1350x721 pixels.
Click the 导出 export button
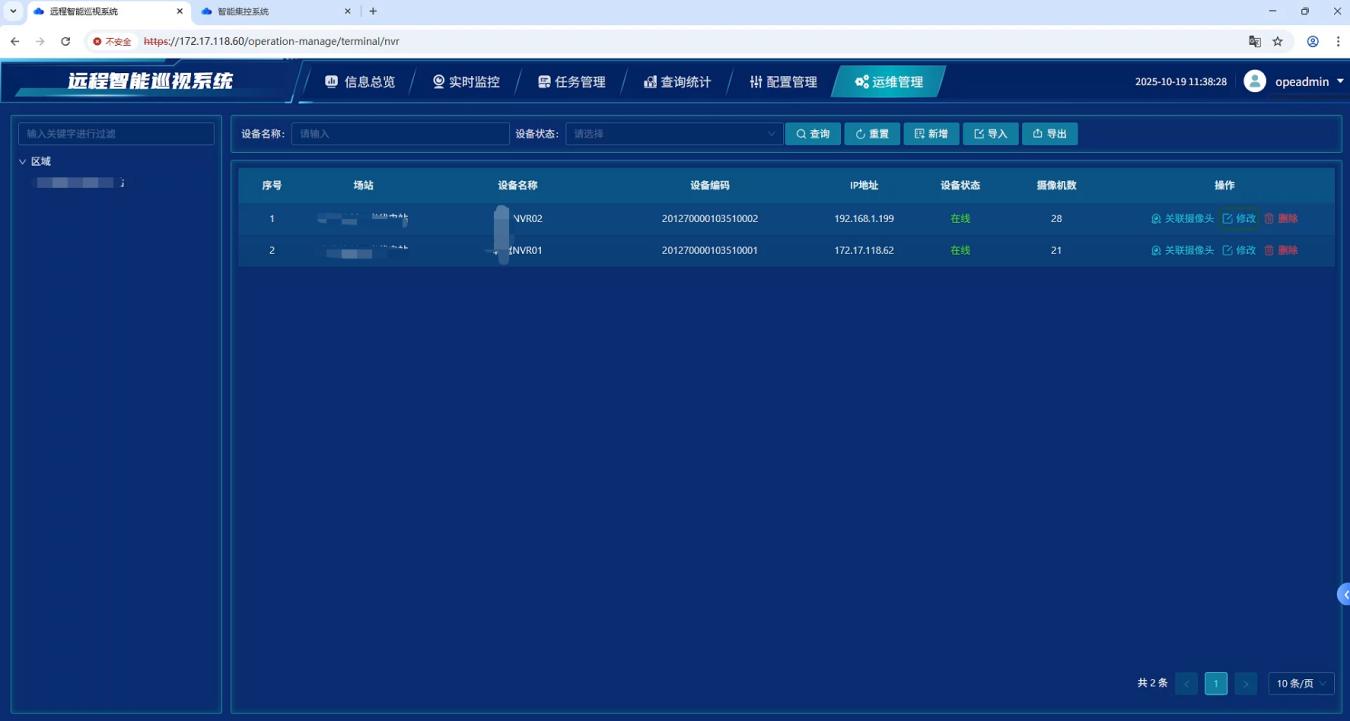tap(1049, 134)
